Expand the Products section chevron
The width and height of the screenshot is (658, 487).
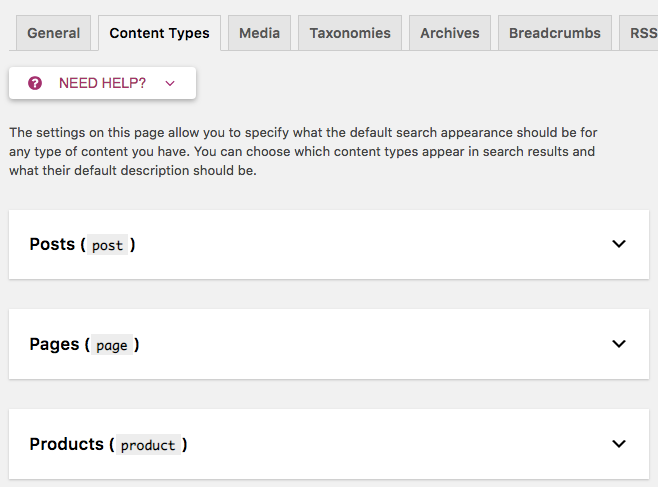[x=619, y=444]
